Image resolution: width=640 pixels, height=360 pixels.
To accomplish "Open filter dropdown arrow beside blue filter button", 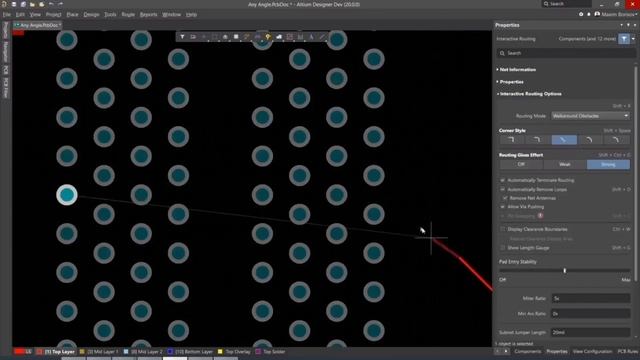I will [x=633, y=39].
